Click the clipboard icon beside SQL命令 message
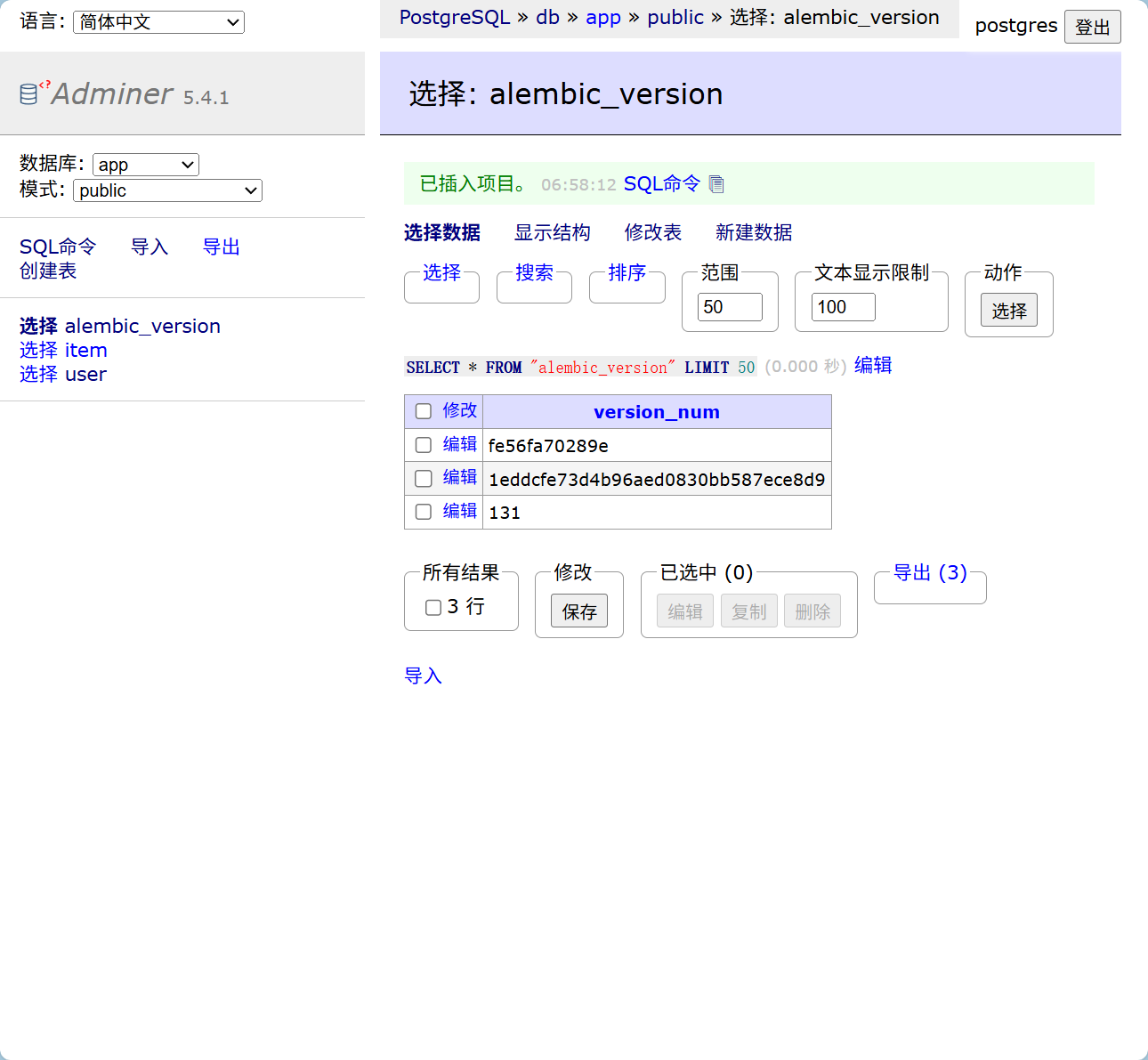This screenshot has width=1148, height=1060. tap(716, 183)
